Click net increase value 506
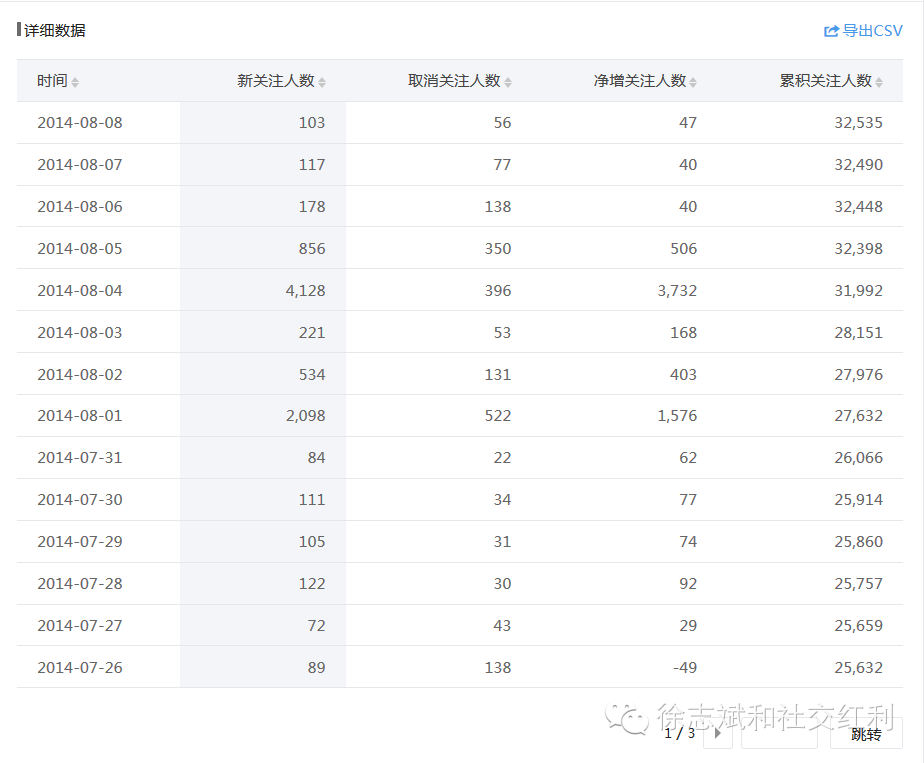Viewport: 924px width, 763px height. pos(684,249)
